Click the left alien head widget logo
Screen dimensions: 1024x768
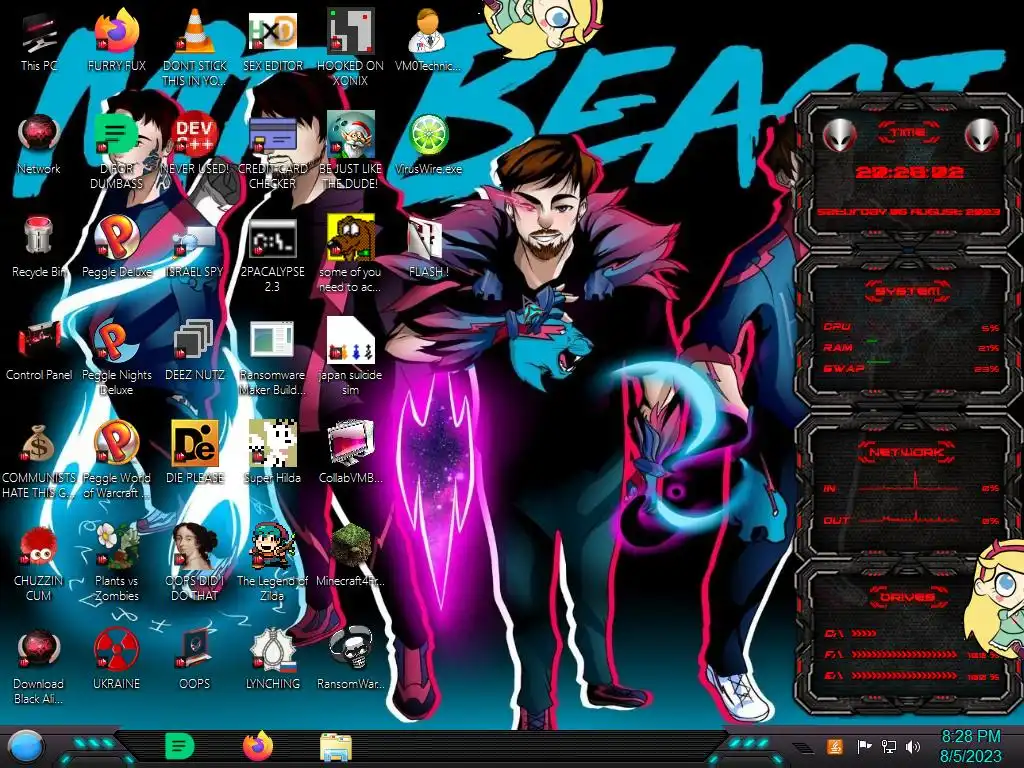839,135
